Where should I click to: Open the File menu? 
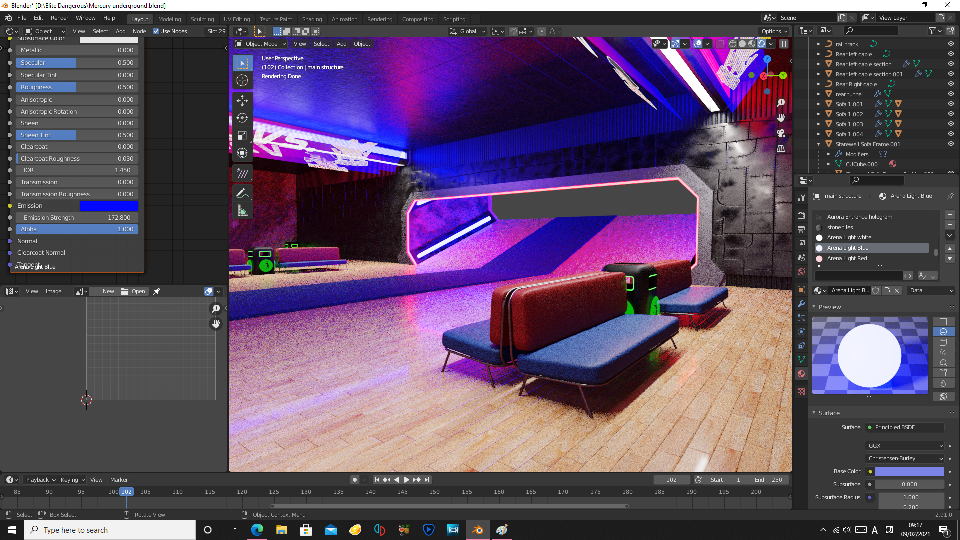point(21,18)
